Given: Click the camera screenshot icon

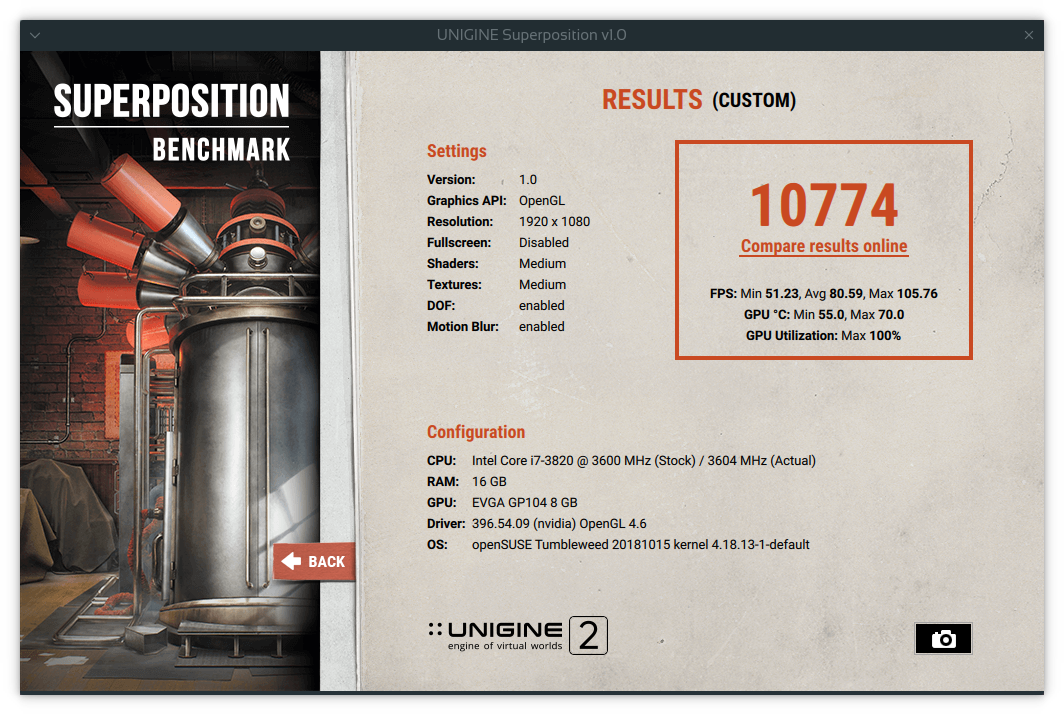Looking at the screenshot, I should tap(943, 639).
